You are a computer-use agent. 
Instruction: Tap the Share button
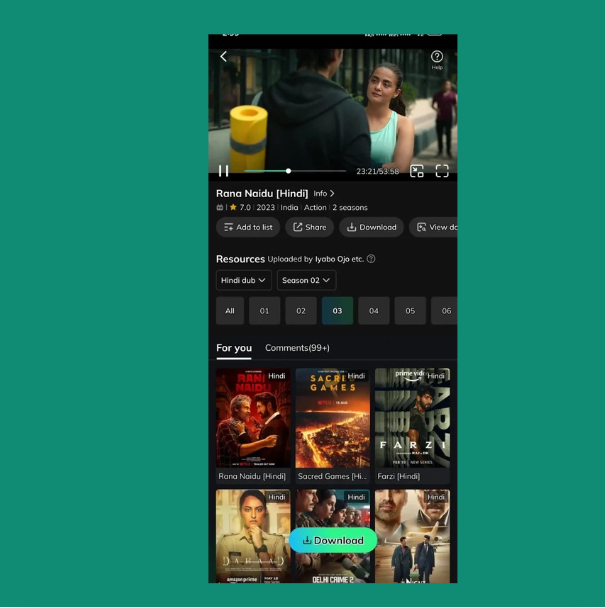(x=309, y=227)
